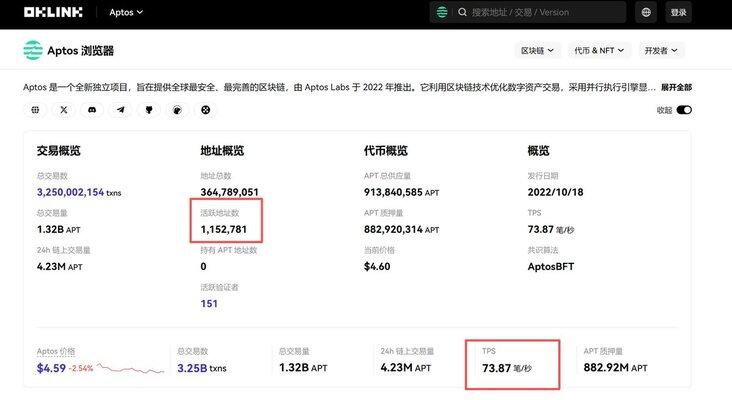The image size is (732, 400).
Task: Click the APT 质押量 value 882,920,314 APT
Action: click(x=401, y=229)
